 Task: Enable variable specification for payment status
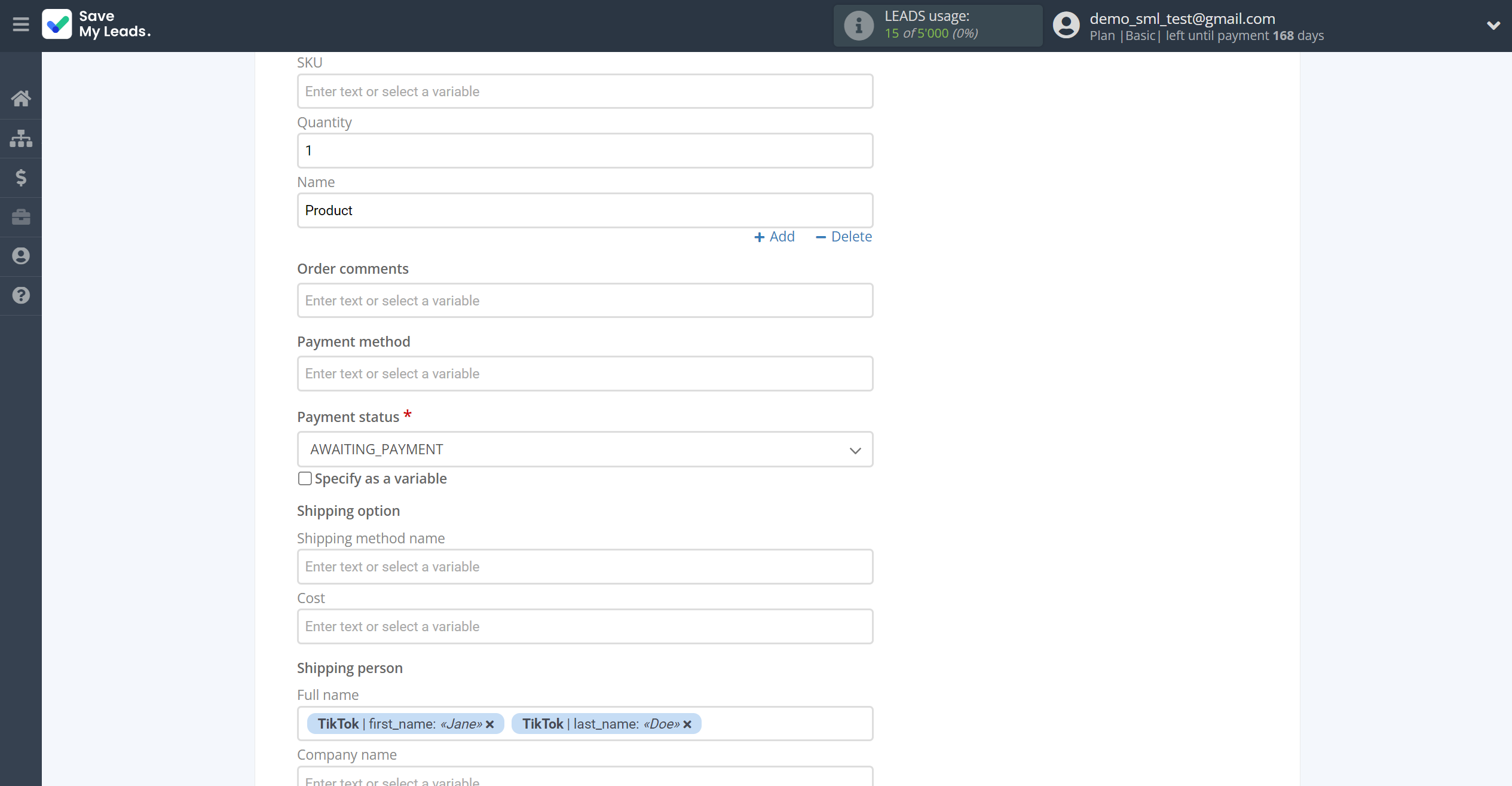coord(305,478)
